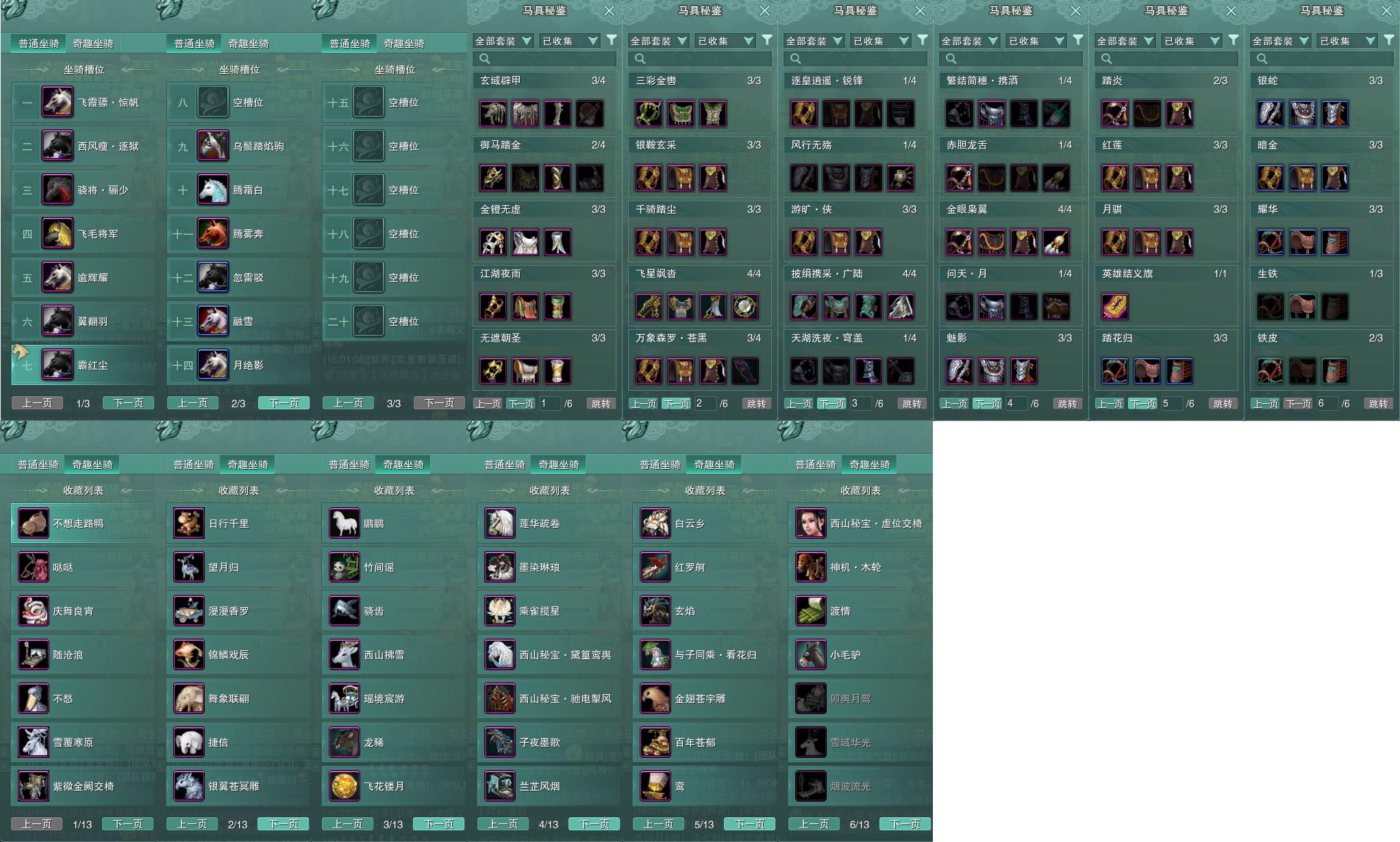Switch to 普通坐骑 tab in 2/3 panel
The height and width of the screenshot is (842, 1400).
tap(194, 43)
